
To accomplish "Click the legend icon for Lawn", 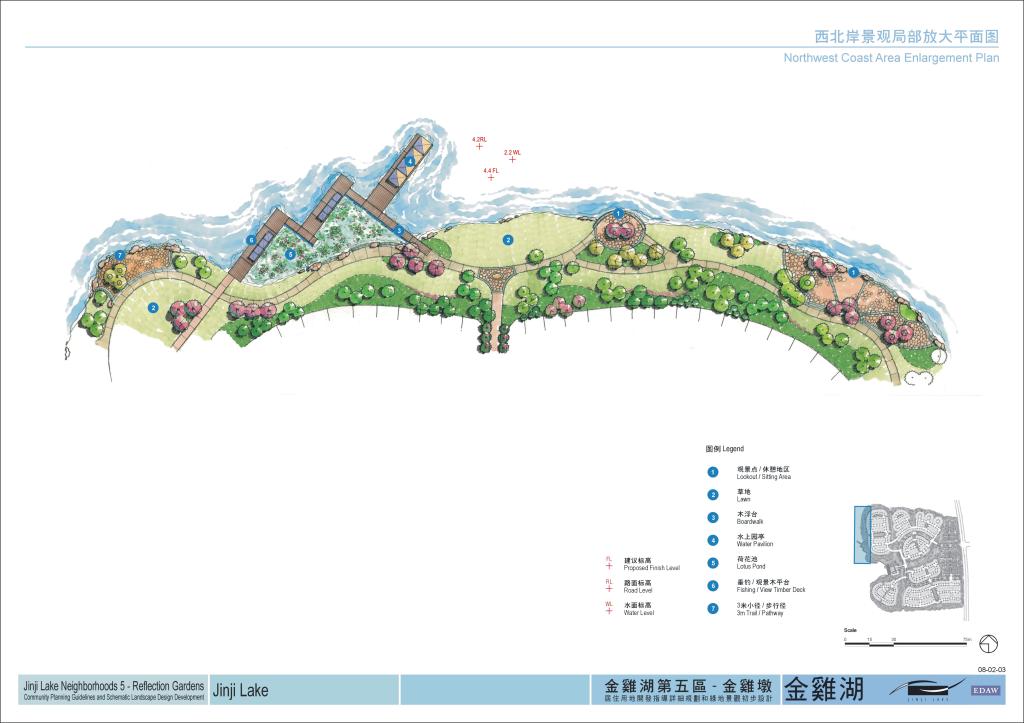I will pyautogui.click(x=713, y=494).
